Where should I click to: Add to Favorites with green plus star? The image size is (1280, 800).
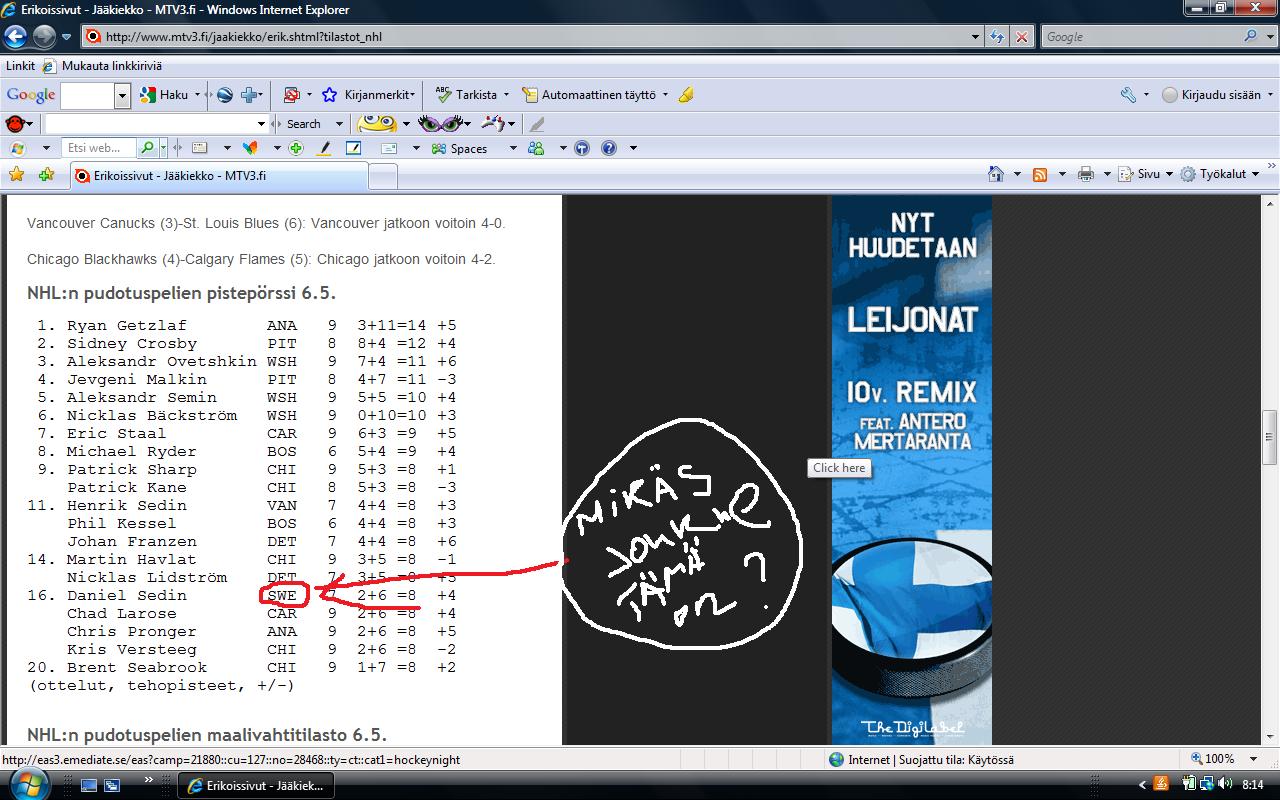click(x=46, y=174)
